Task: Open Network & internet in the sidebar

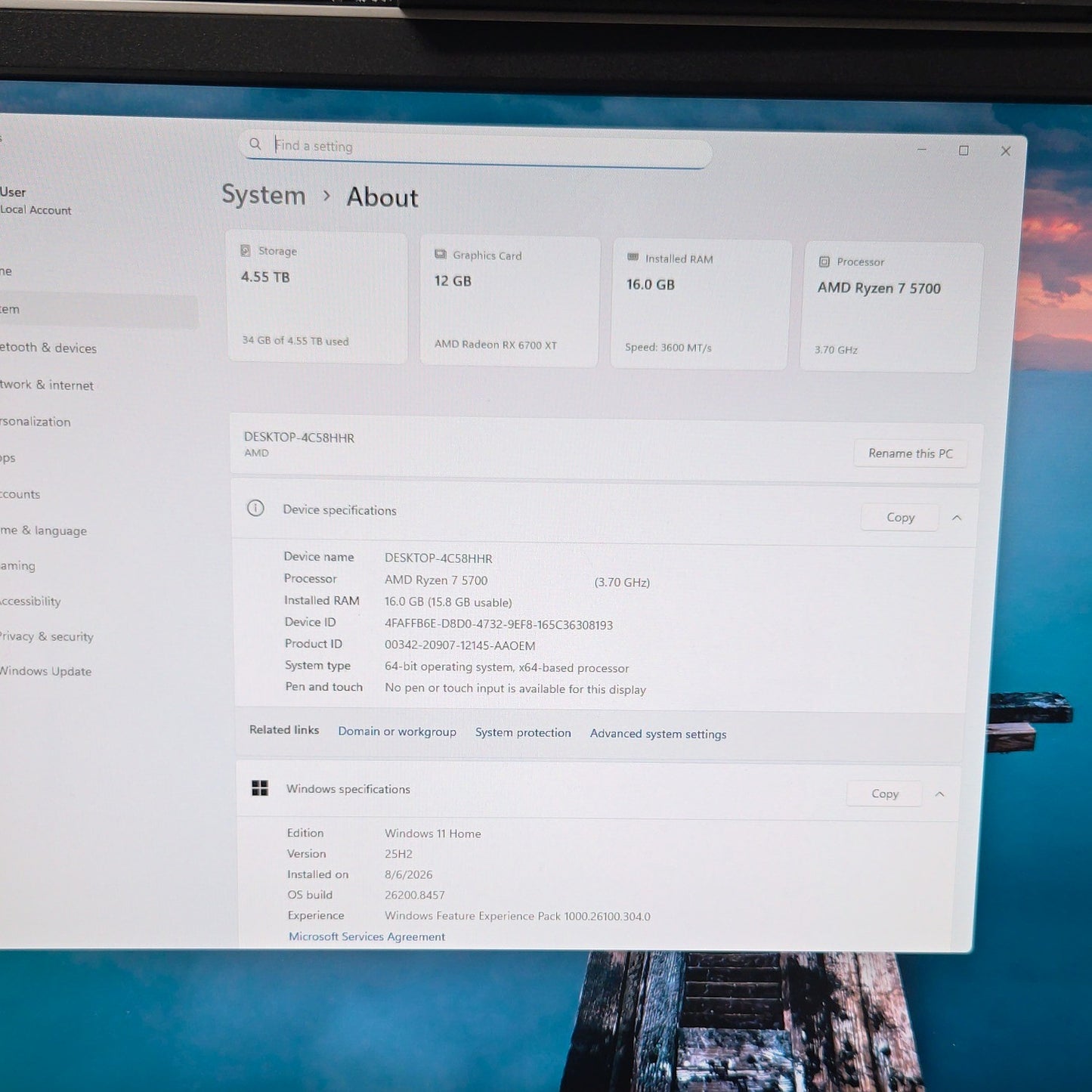Action: pyautogui.click(x=47, y=385)
